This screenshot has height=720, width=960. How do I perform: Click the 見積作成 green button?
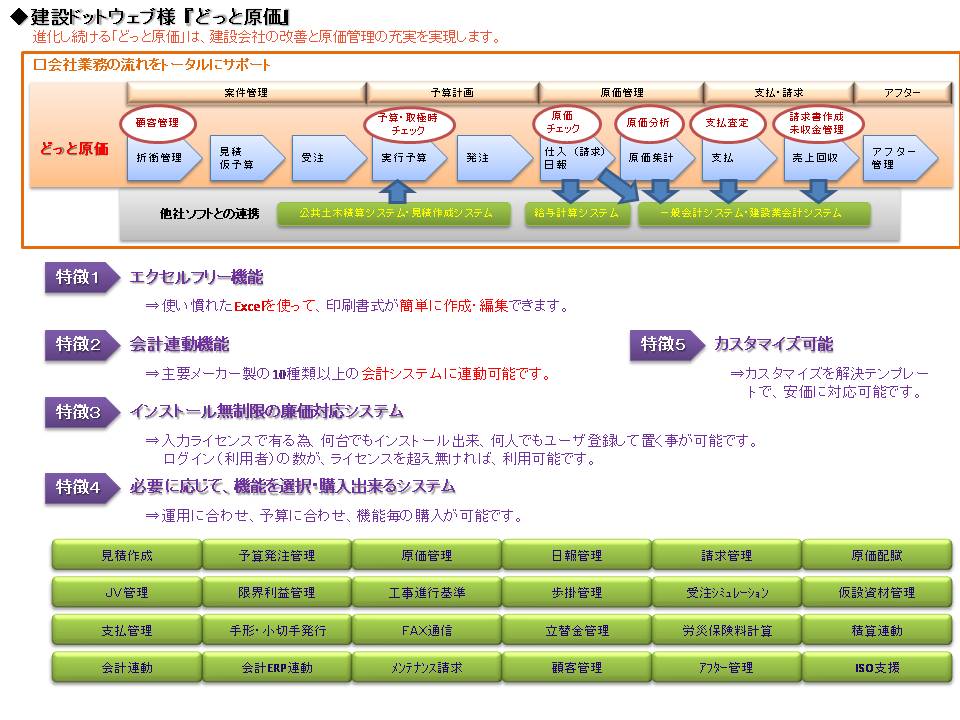[127, 555]
